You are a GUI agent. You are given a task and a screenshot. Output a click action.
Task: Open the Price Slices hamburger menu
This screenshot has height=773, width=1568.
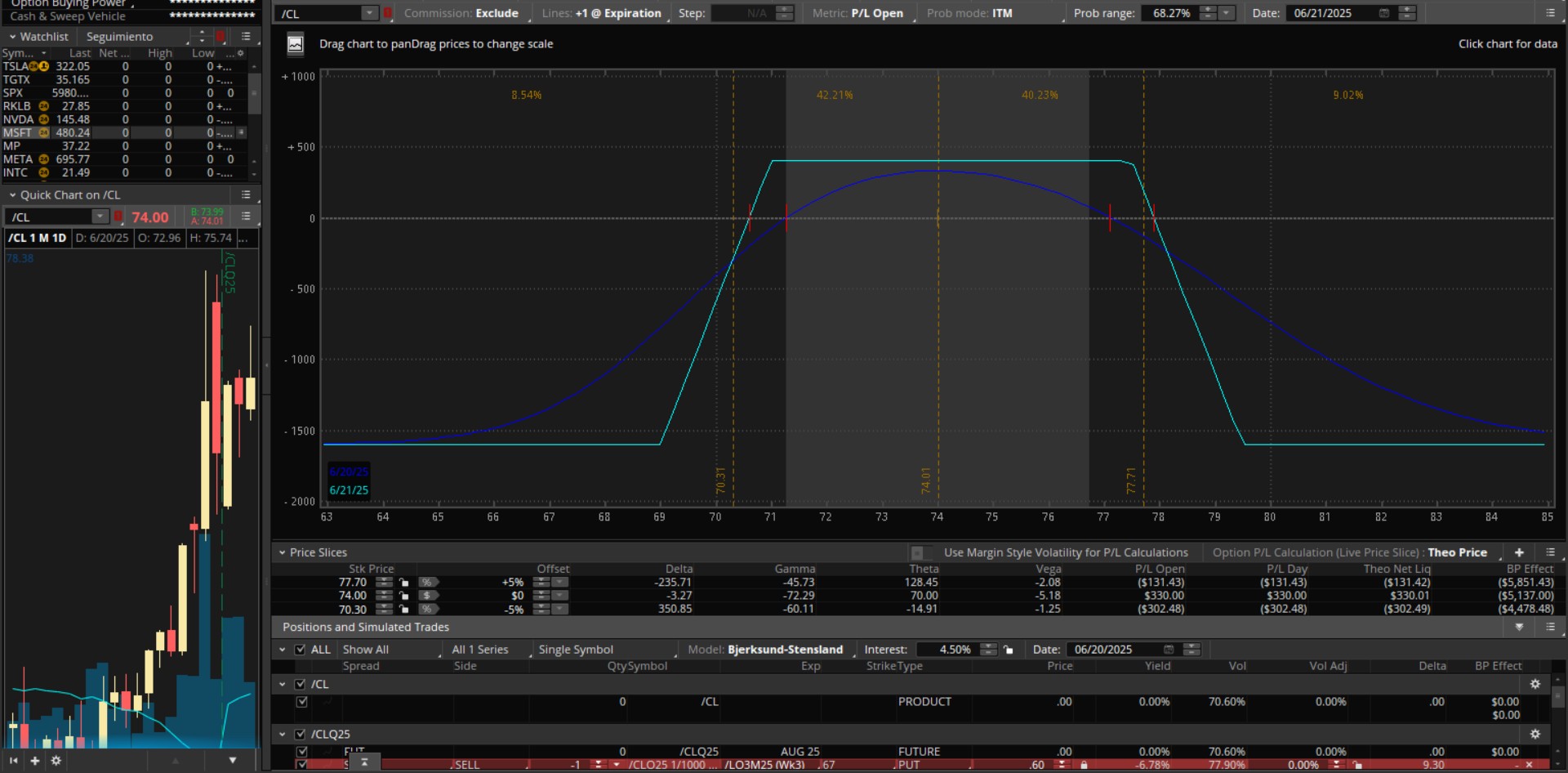[1550, 552]
